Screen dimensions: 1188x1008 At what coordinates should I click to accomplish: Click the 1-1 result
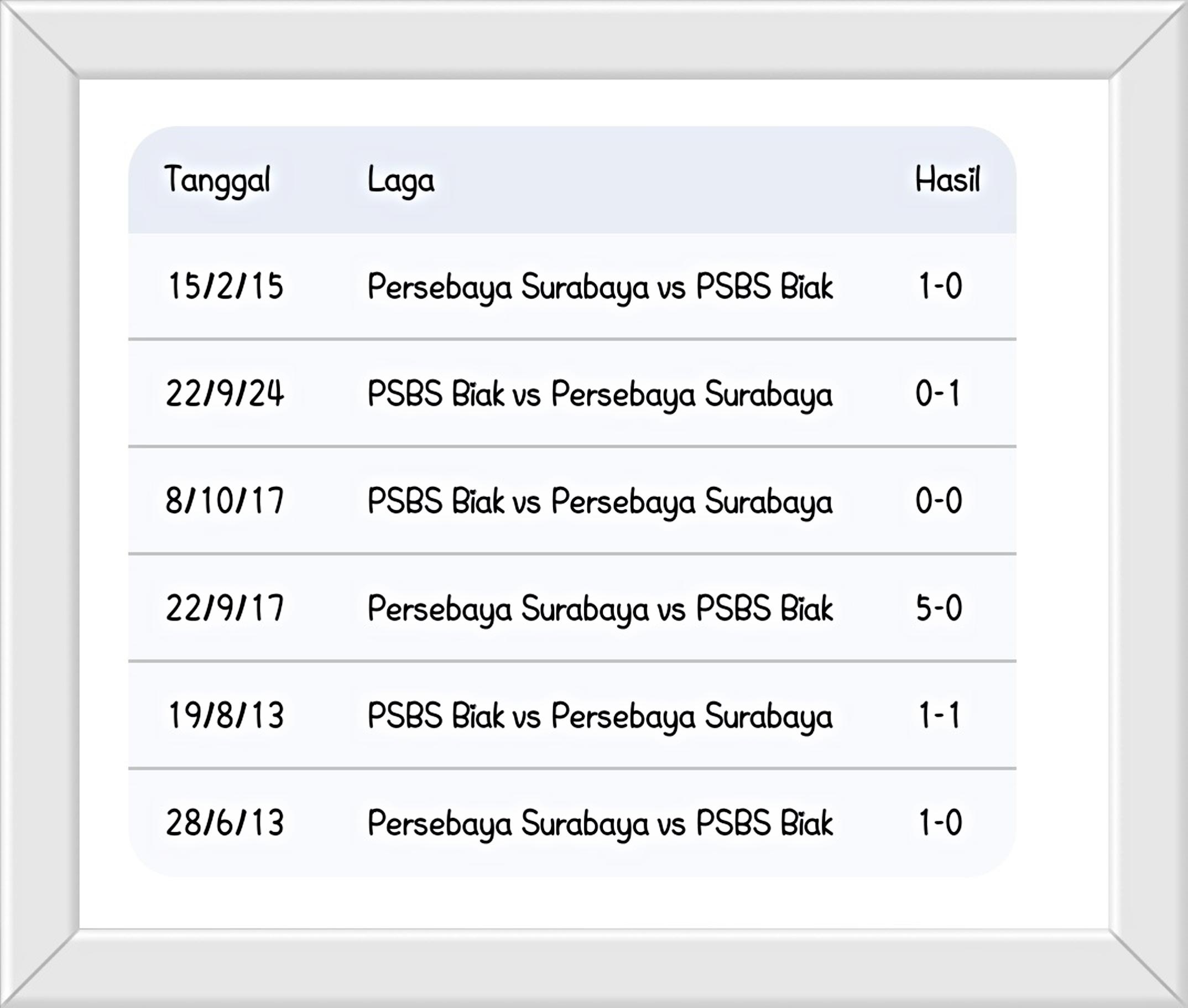(939, 715)
